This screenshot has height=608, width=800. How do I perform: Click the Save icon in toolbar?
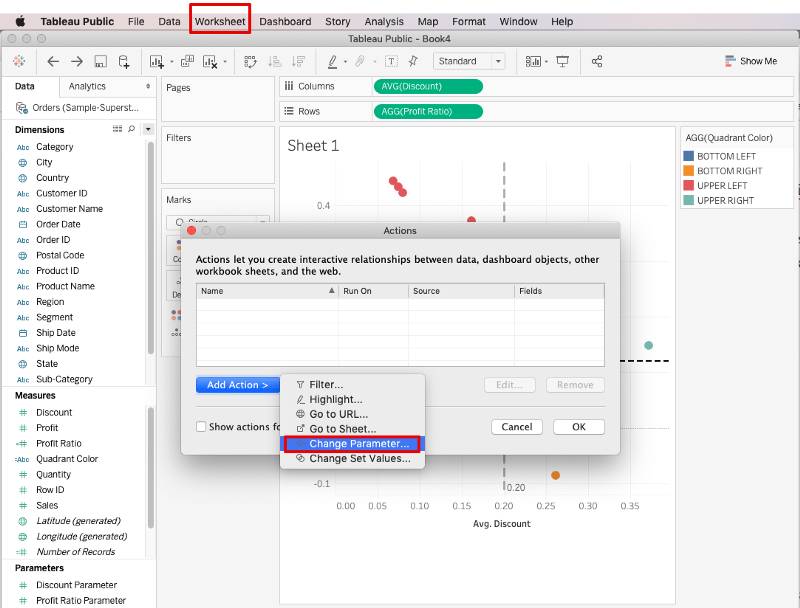100,61
